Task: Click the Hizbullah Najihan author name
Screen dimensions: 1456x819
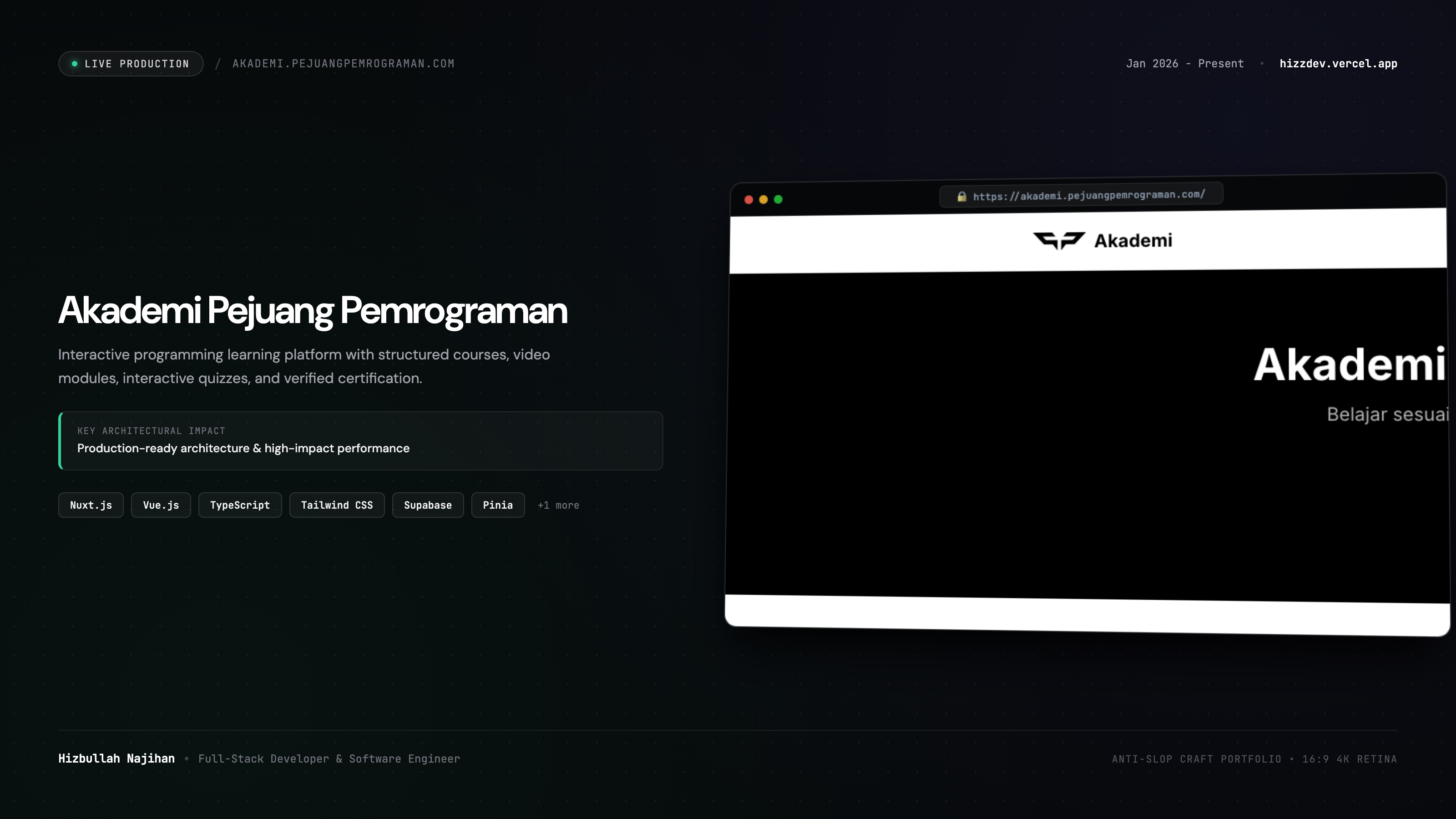Action: click(116, 758)
